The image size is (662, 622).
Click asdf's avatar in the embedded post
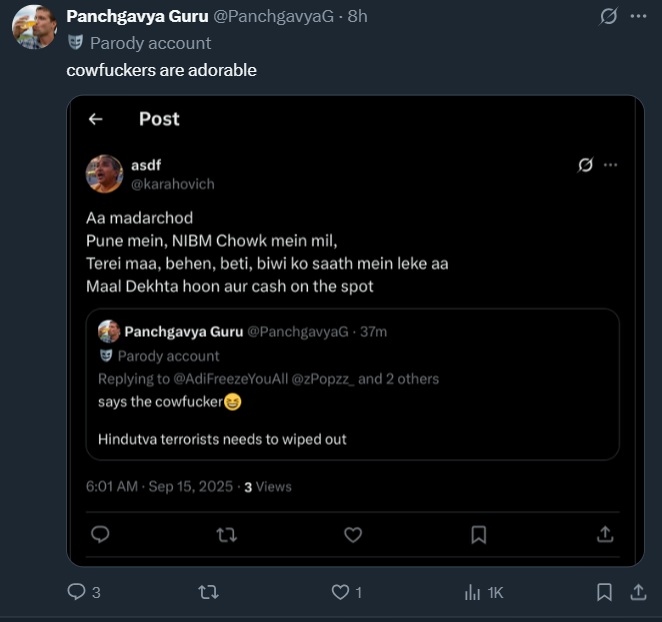tap(105, 174)
